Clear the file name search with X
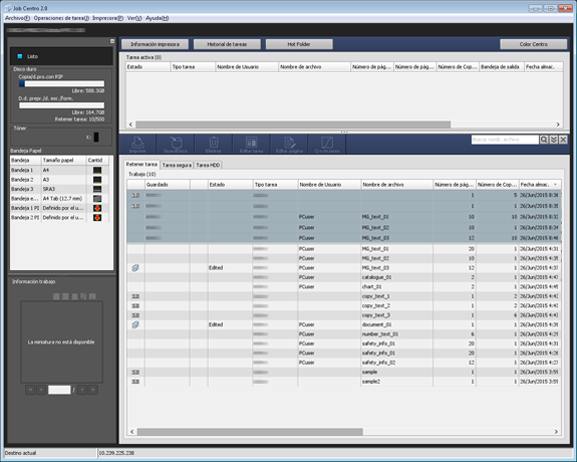The image size is (577, 462). coord(563,140)
